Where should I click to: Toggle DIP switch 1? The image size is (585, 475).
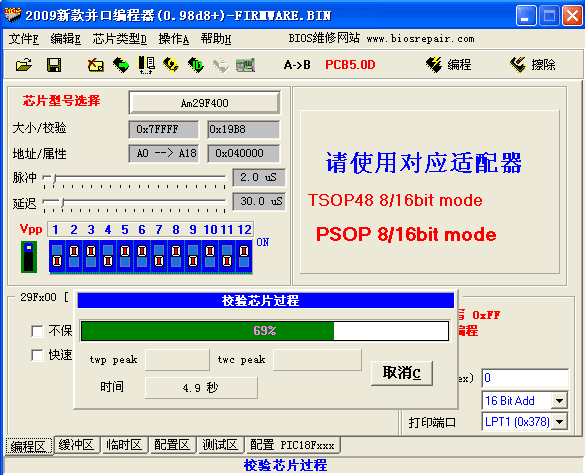[57, 256]
